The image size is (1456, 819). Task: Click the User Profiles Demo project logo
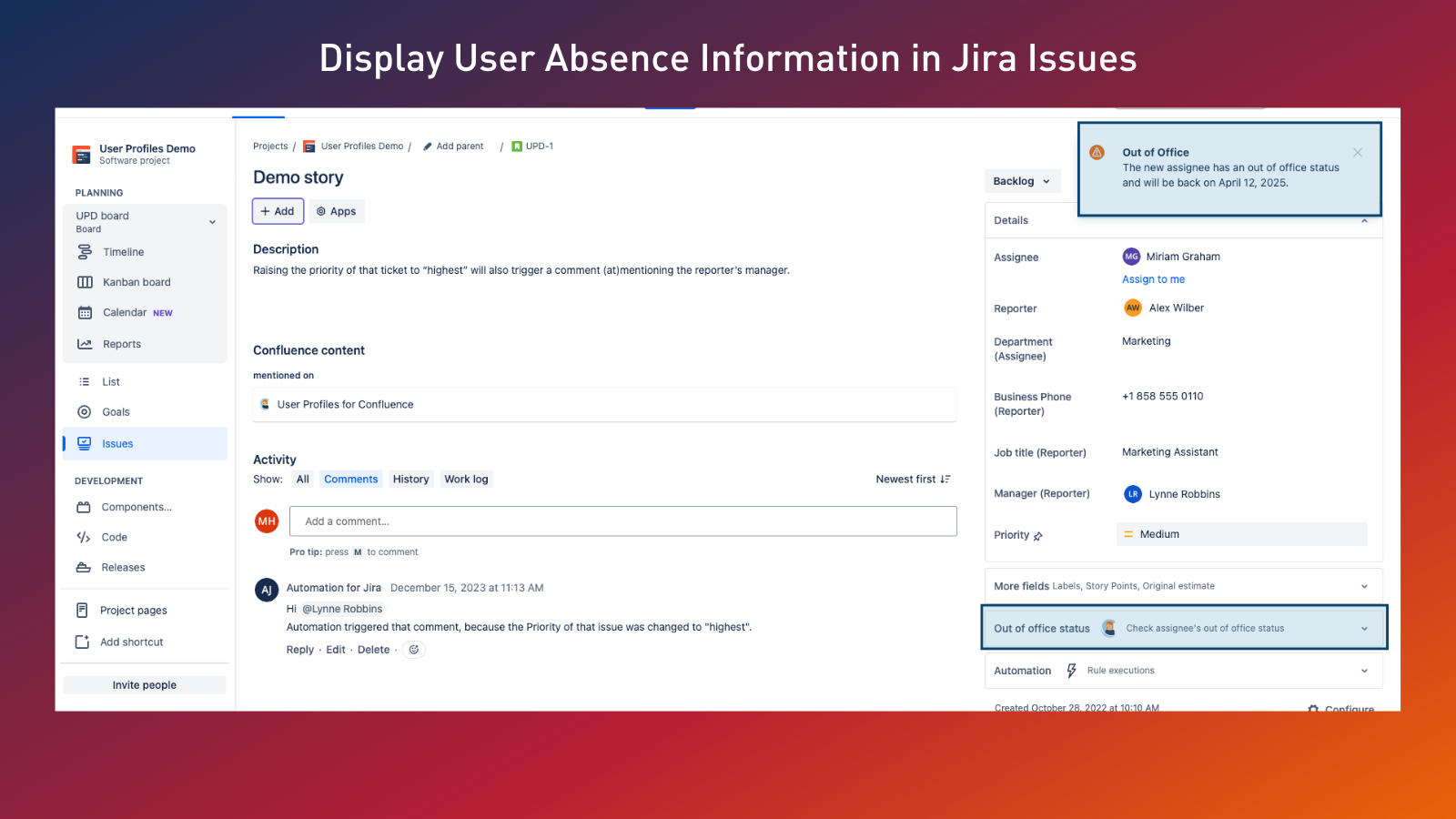(x=82, y=155)
